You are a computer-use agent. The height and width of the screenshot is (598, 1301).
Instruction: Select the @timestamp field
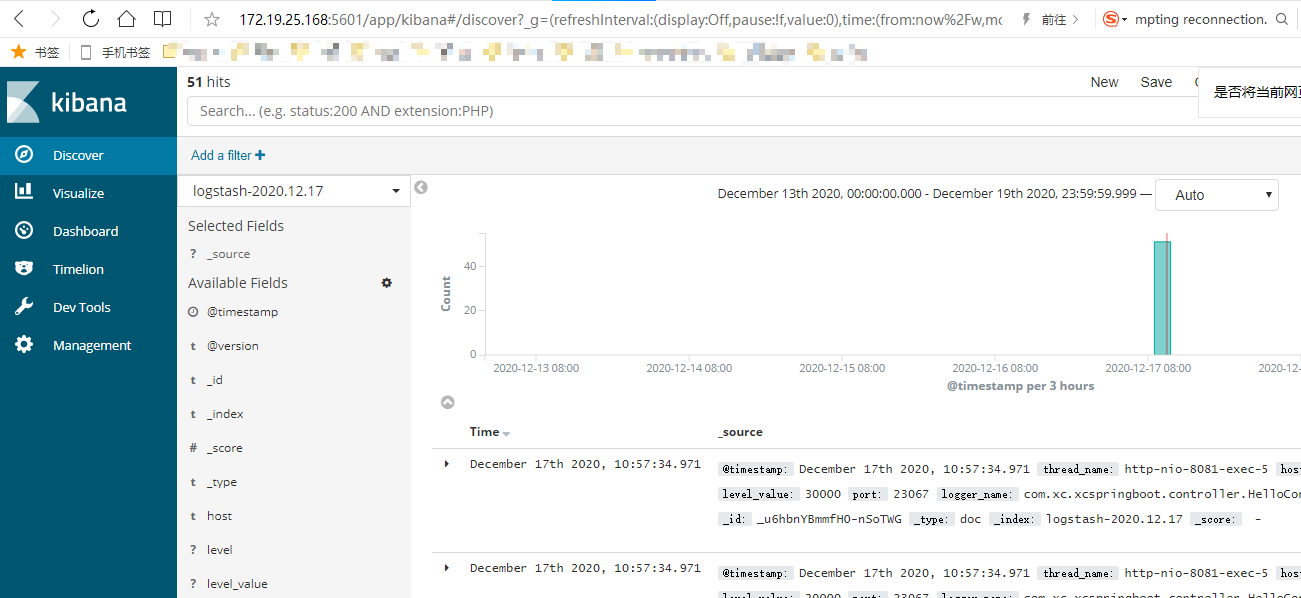click(242, 312)
